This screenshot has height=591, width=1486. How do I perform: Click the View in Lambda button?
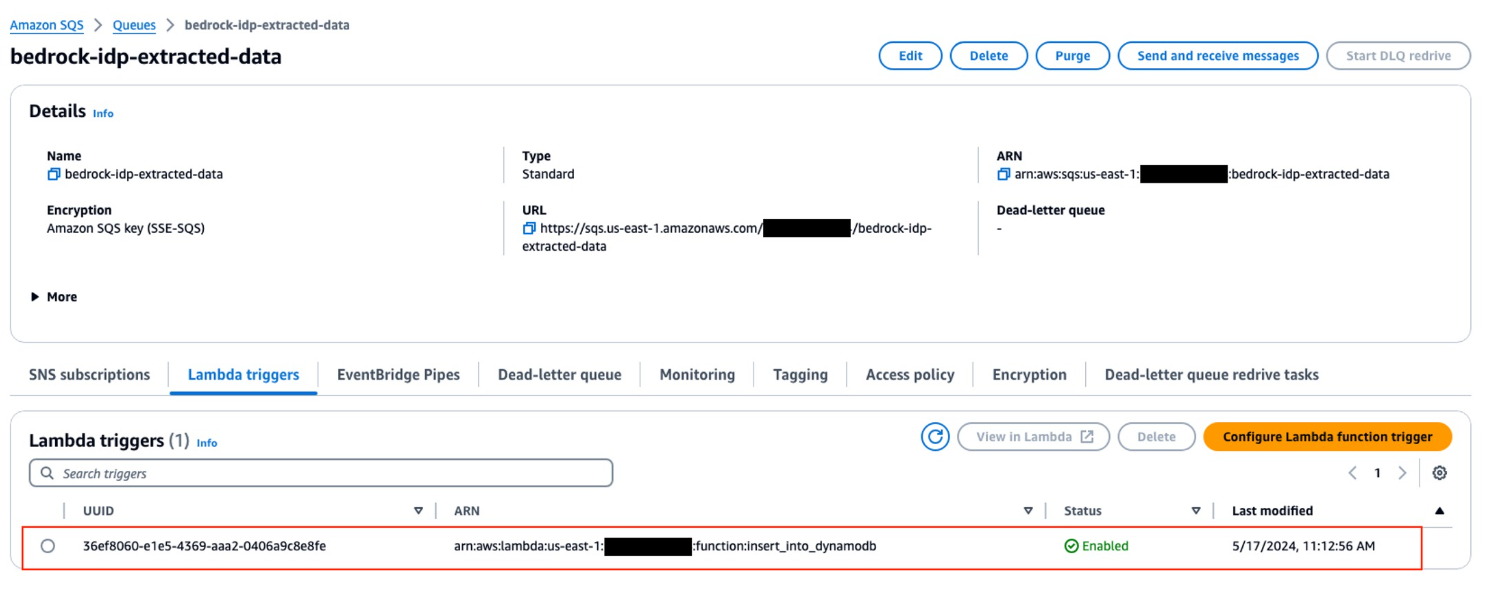click(x=1033, y=437)
